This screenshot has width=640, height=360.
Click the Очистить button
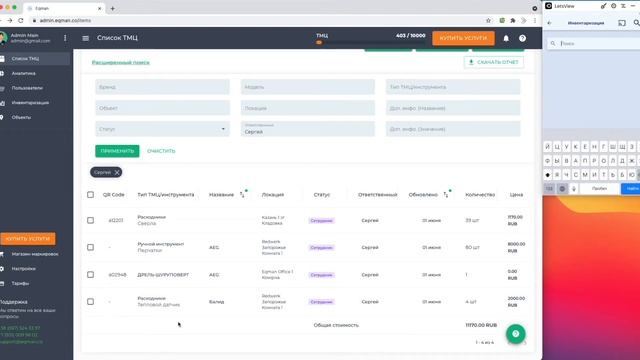[161, 151]
